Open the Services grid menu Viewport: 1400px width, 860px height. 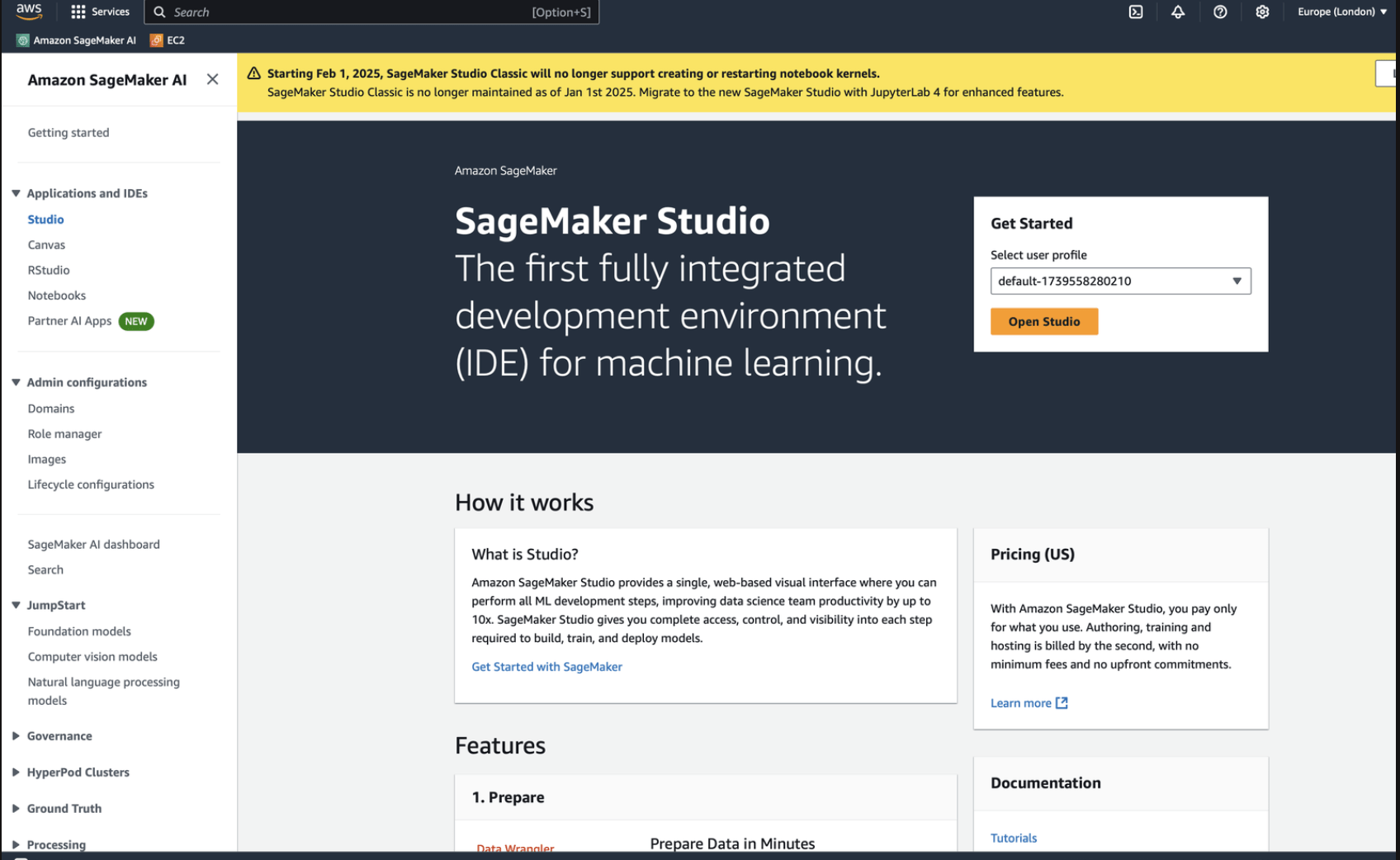click(101, 12)
